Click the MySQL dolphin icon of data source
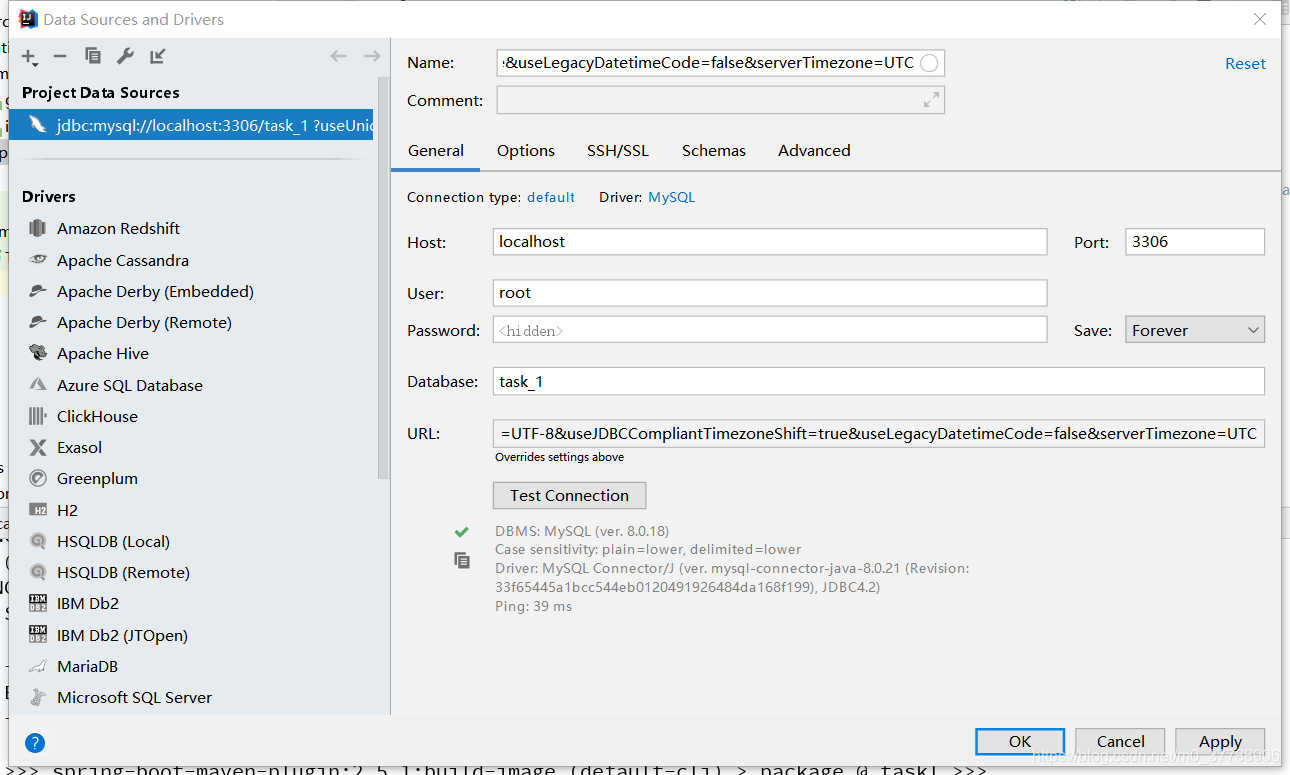Screen dimensions: 1290x775 point(38,125)
